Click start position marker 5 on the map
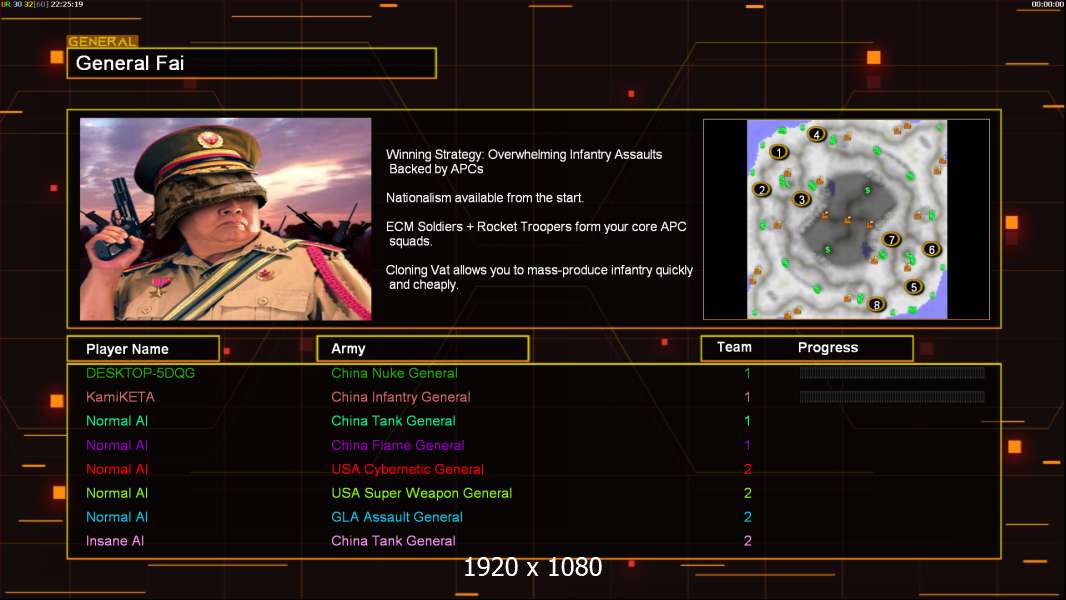The width and height of the screenshot is (1066, 600). [914, 287]
